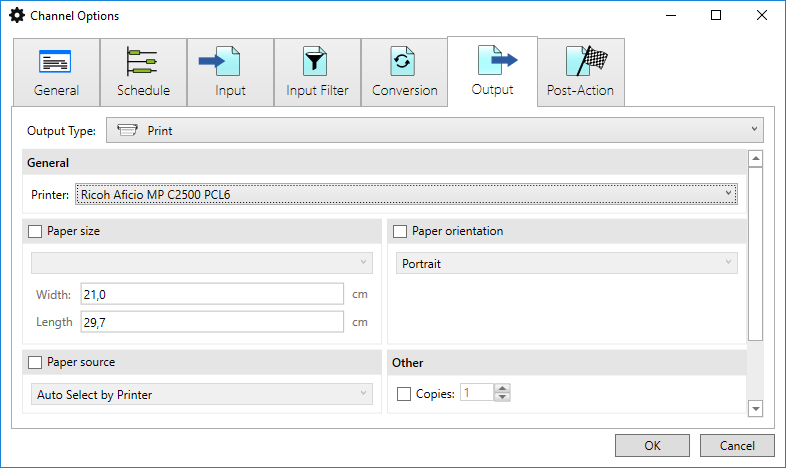Click the Cancel button

click(x=737, y=445)
